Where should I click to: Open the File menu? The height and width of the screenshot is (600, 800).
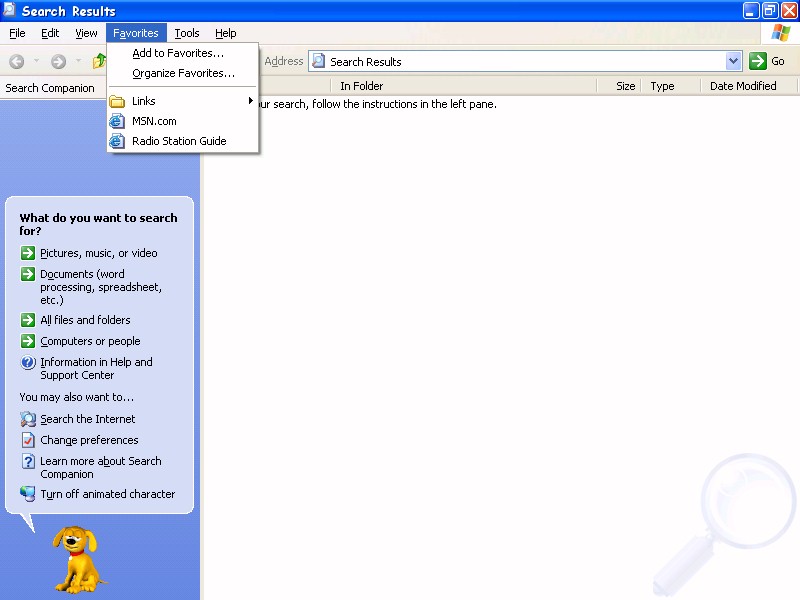[17, 33]
